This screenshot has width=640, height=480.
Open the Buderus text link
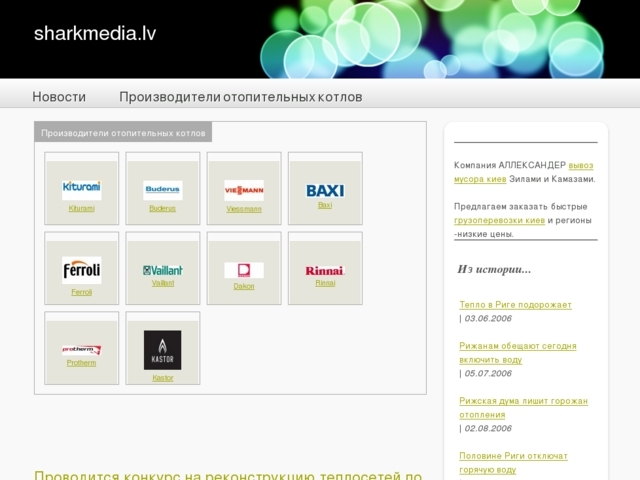pyautogui.click(x=162, y=208)
